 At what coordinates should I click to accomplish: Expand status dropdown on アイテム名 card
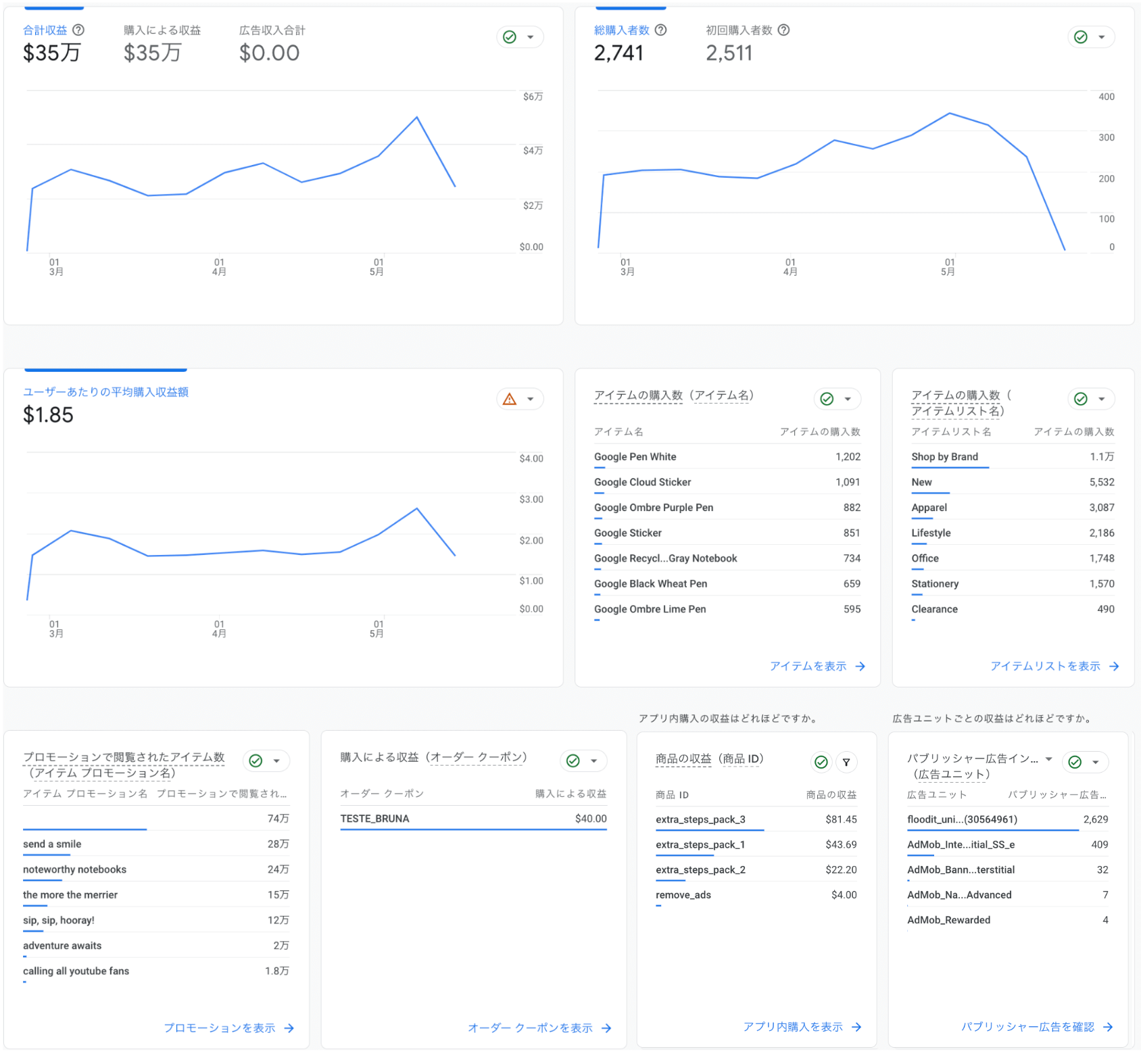[848, 399]
